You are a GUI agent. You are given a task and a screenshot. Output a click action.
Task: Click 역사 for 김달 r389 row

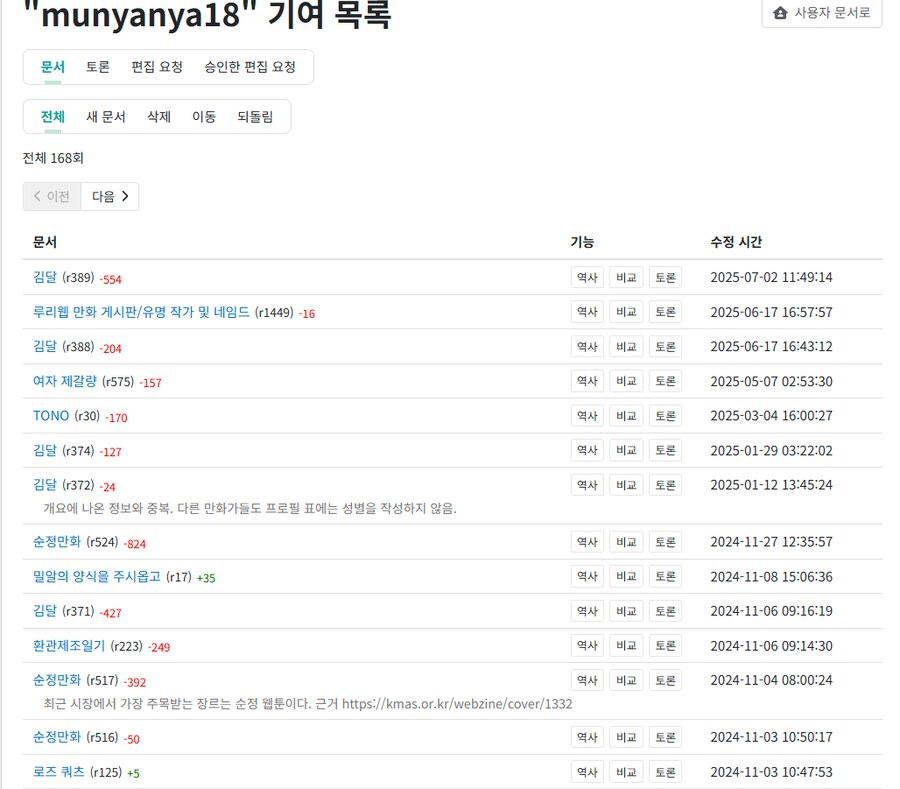587,278
